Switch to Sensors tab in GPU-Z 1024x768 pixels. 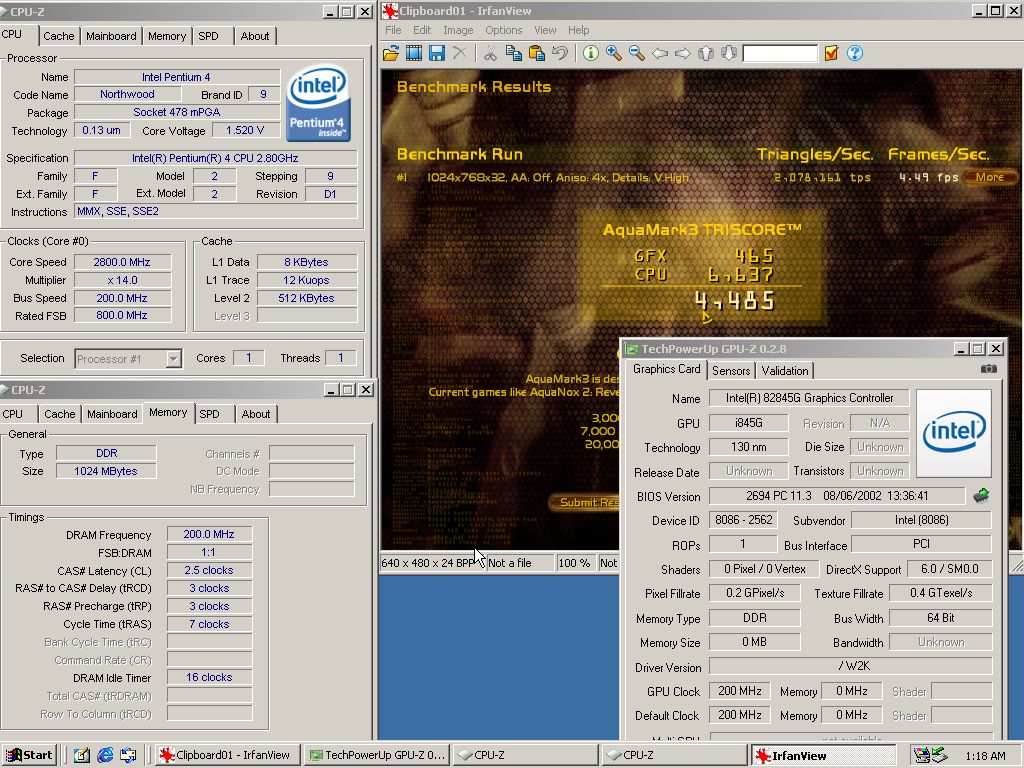[731, 371]
